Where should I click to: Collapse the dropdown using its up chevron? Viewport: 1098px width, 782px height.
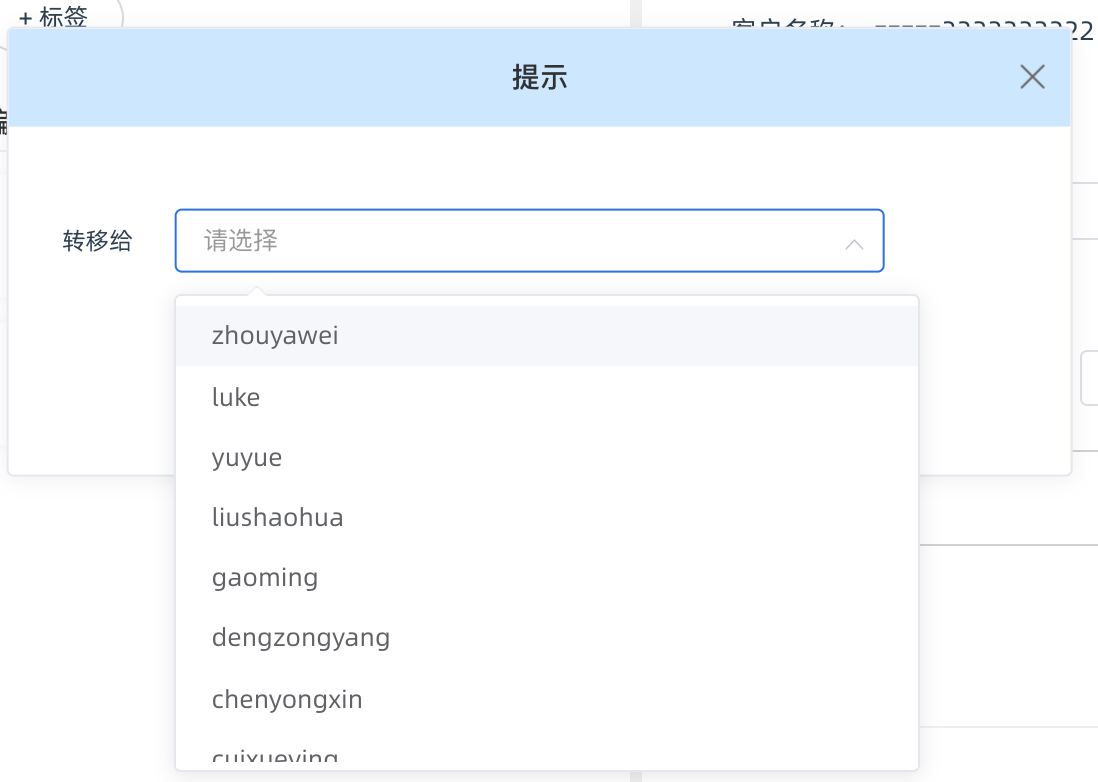pos(854,243)
